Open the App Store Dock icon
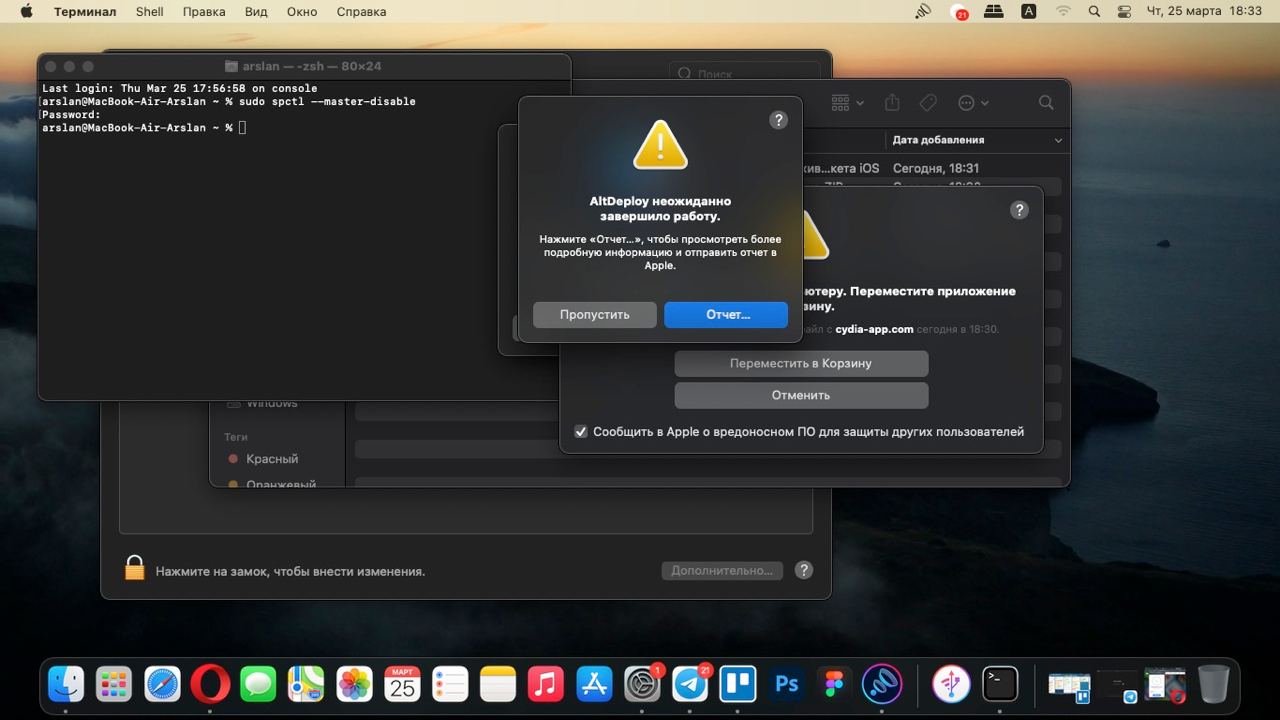This screenshot has height=720, width=1280. pos(594,685)
